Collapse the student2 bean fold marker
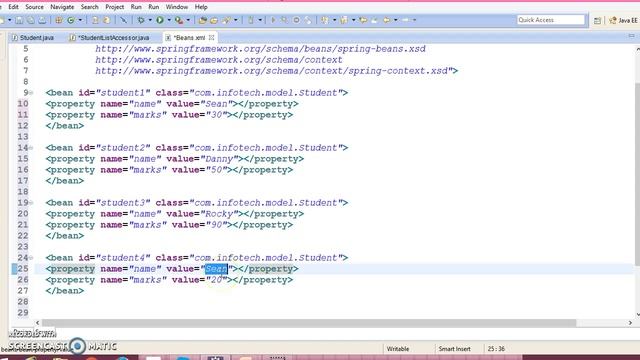The image size is (640, 360). click(x=31, y=148)
